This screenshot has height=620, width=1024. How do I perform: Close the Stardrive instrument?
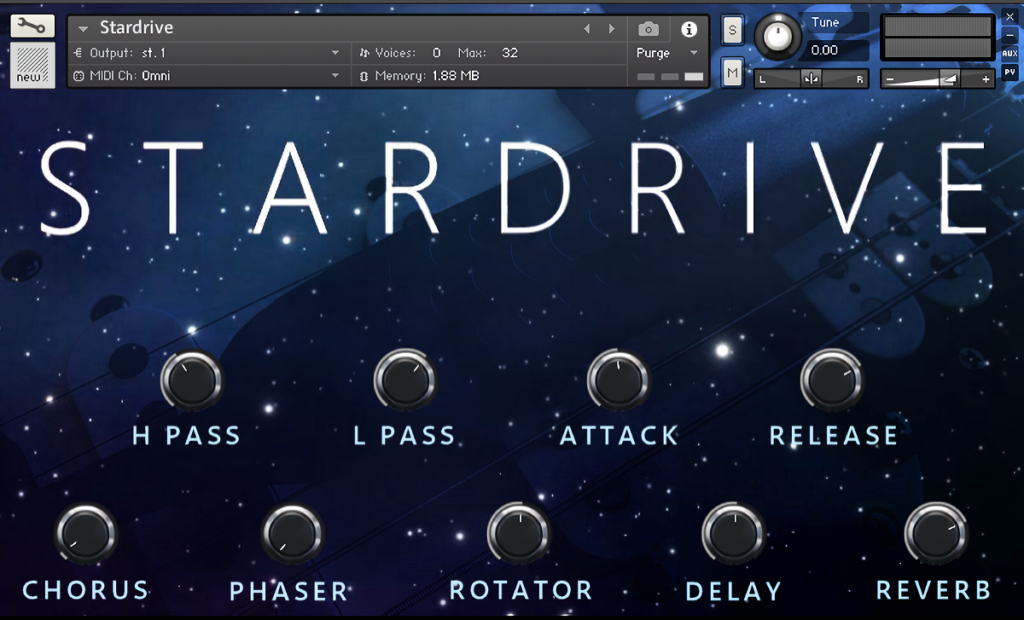[1010, 17]
